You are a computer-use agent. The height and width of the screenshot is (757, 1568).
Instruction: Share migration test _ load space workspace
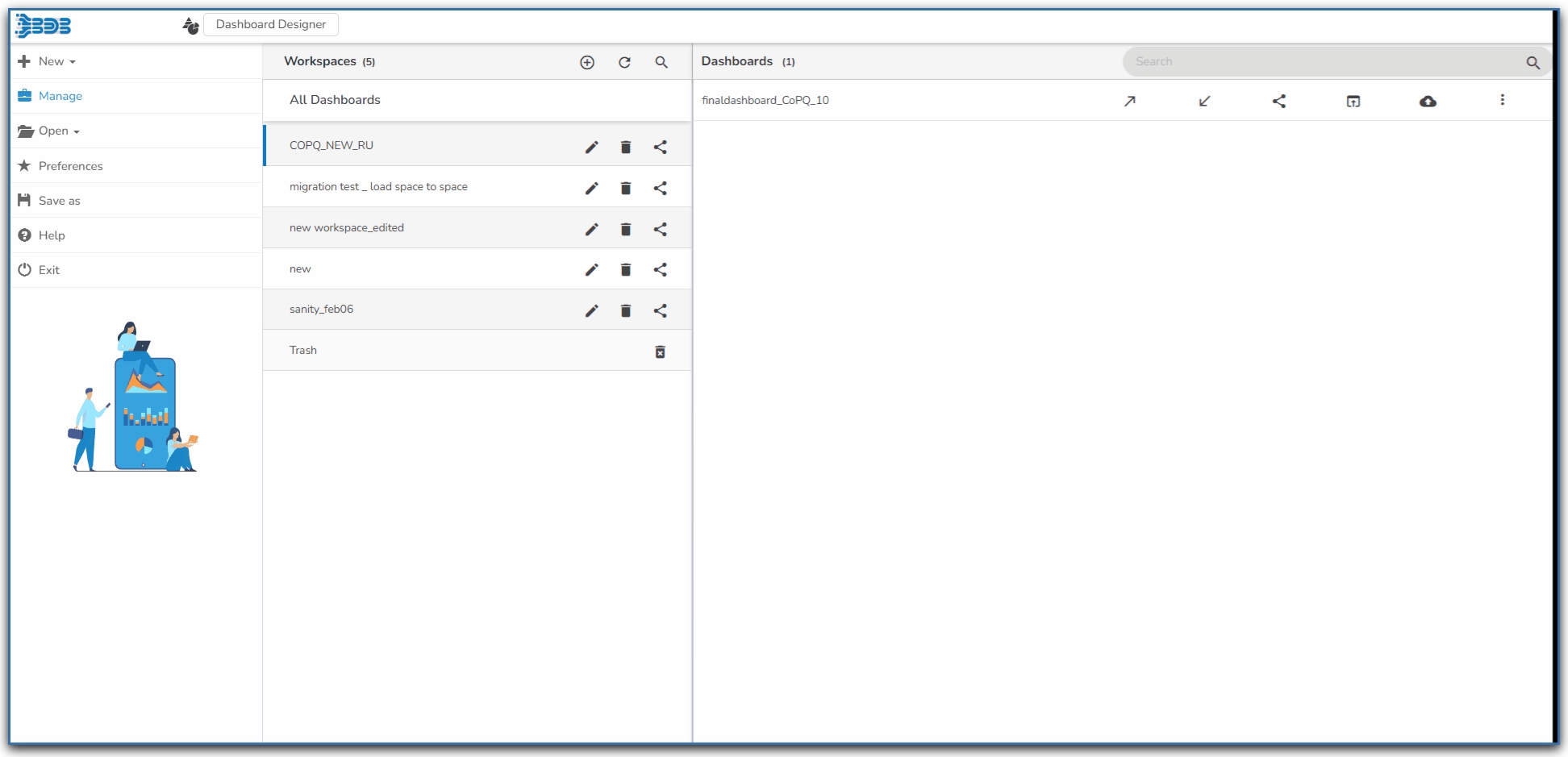pyautogui.click(x=661, y=188)
